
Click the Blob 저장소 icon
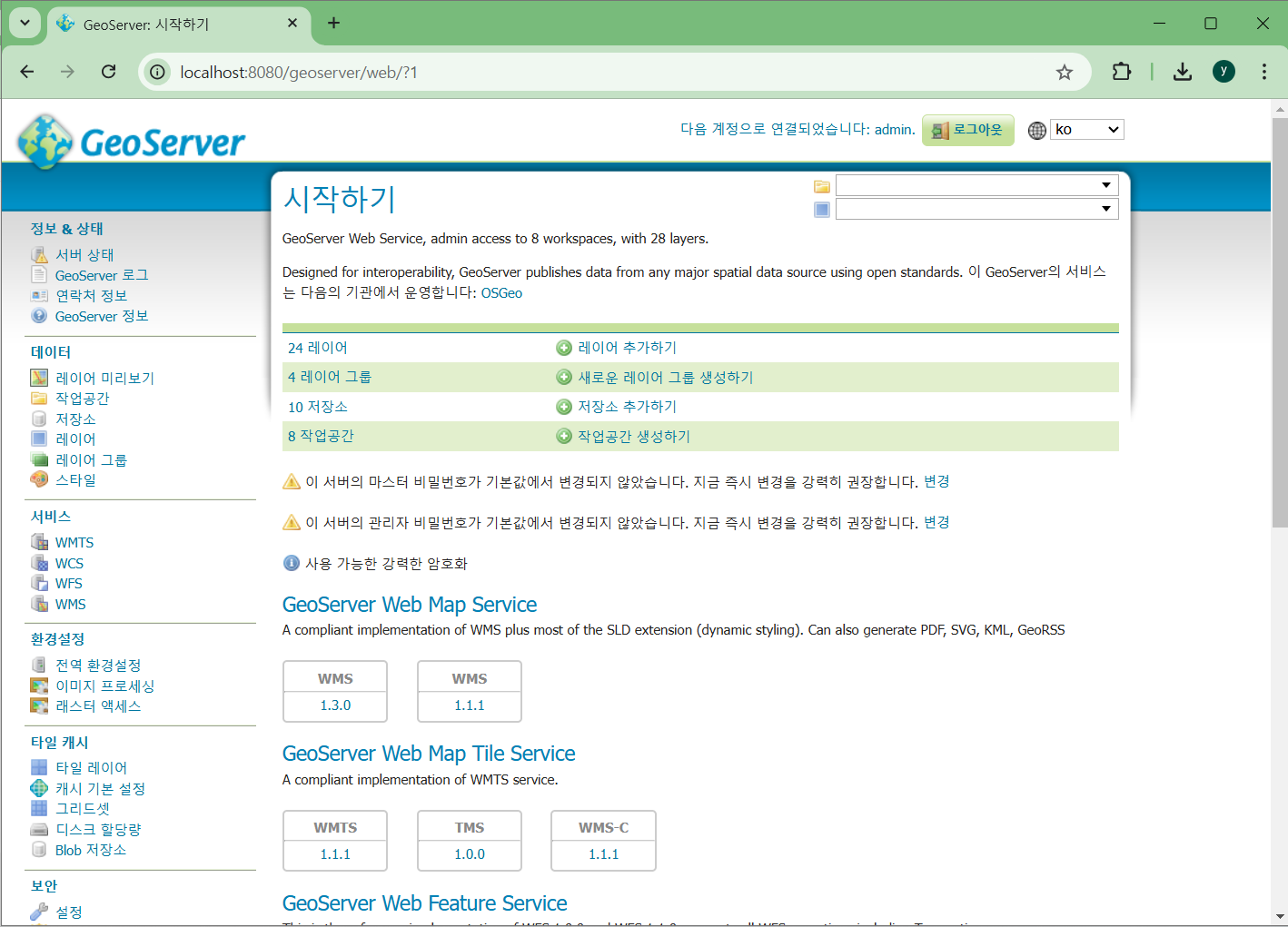[39, 850]
